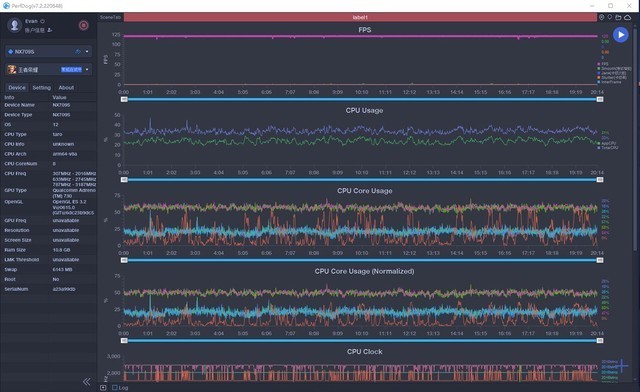Select the GPU Type row
640x392 pixels.
coord(49,193)
